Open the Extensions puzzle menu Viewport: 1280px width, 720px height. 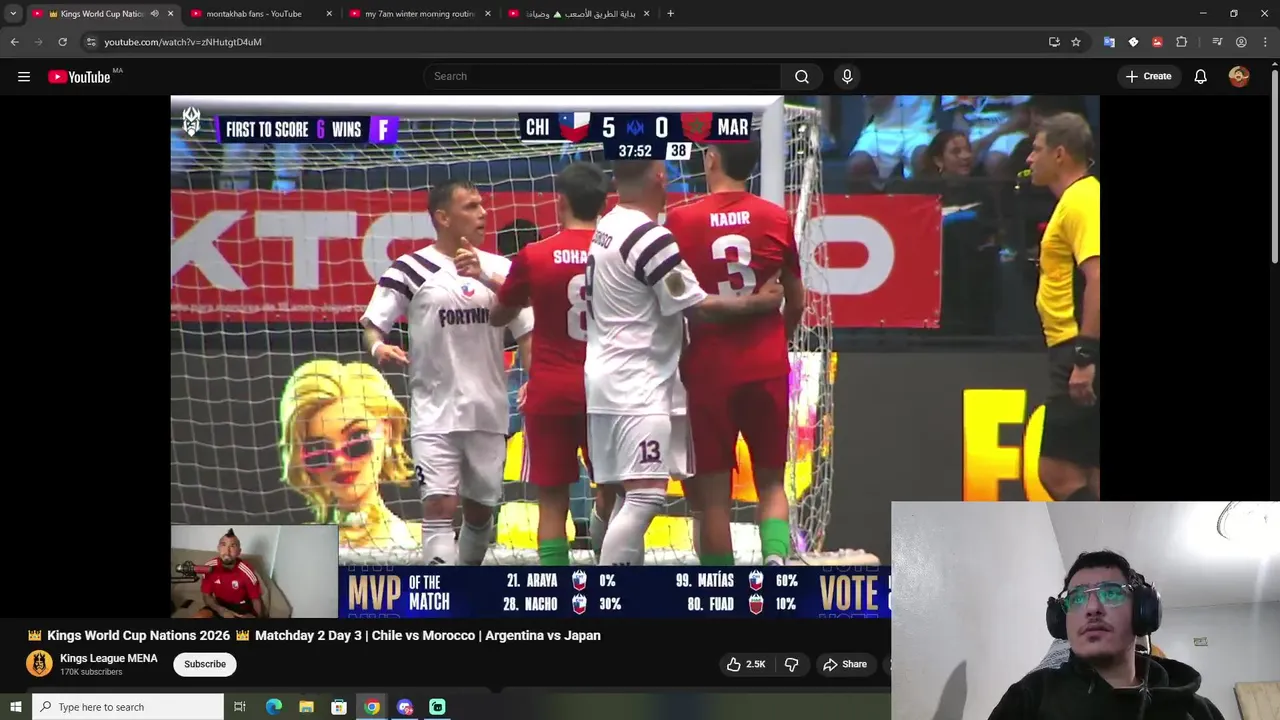pos(1181,42)
